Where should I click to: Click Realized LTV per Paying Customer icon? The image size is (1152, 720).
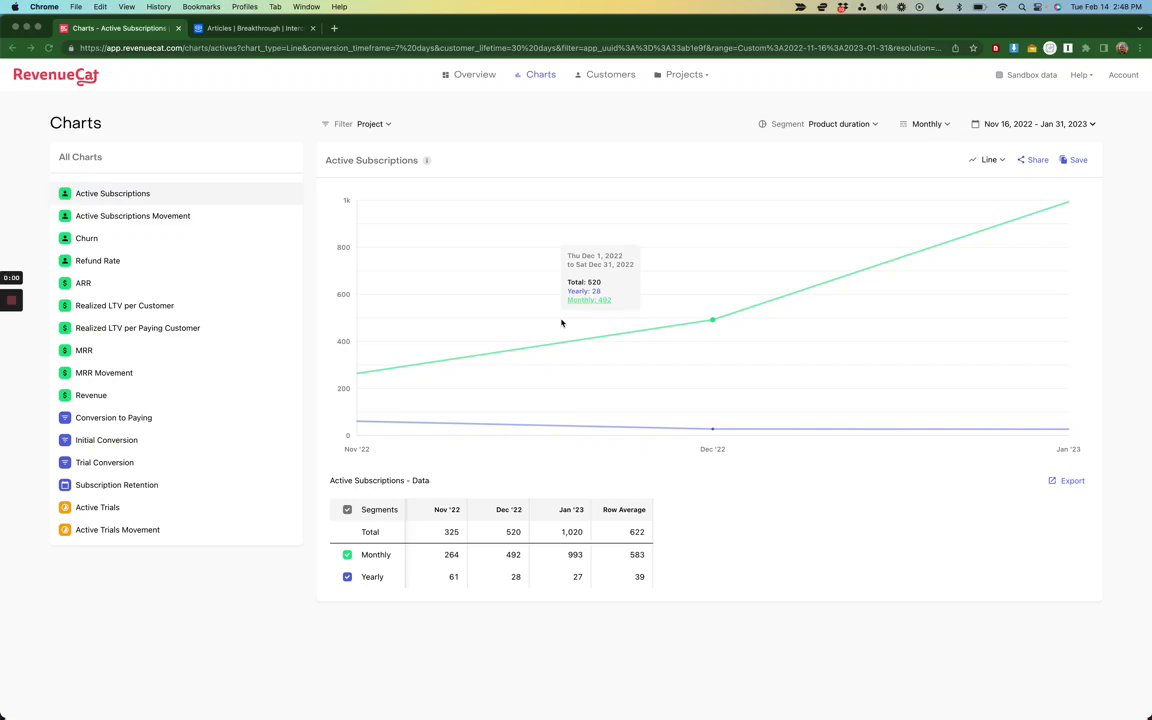pyautogui.click(x=65, y=328)
